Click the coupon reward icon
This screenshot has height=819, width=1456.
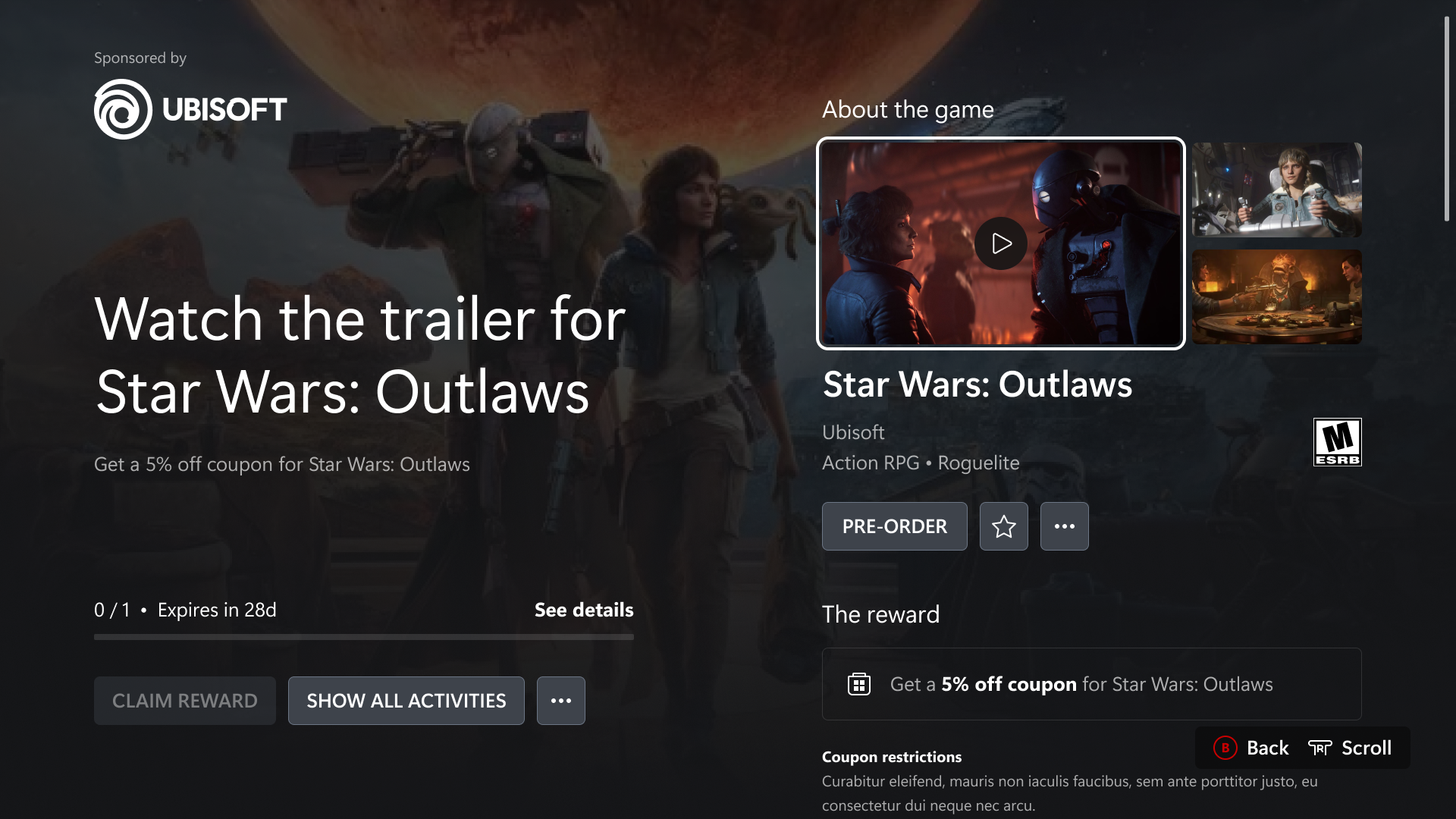coord(858,684)
